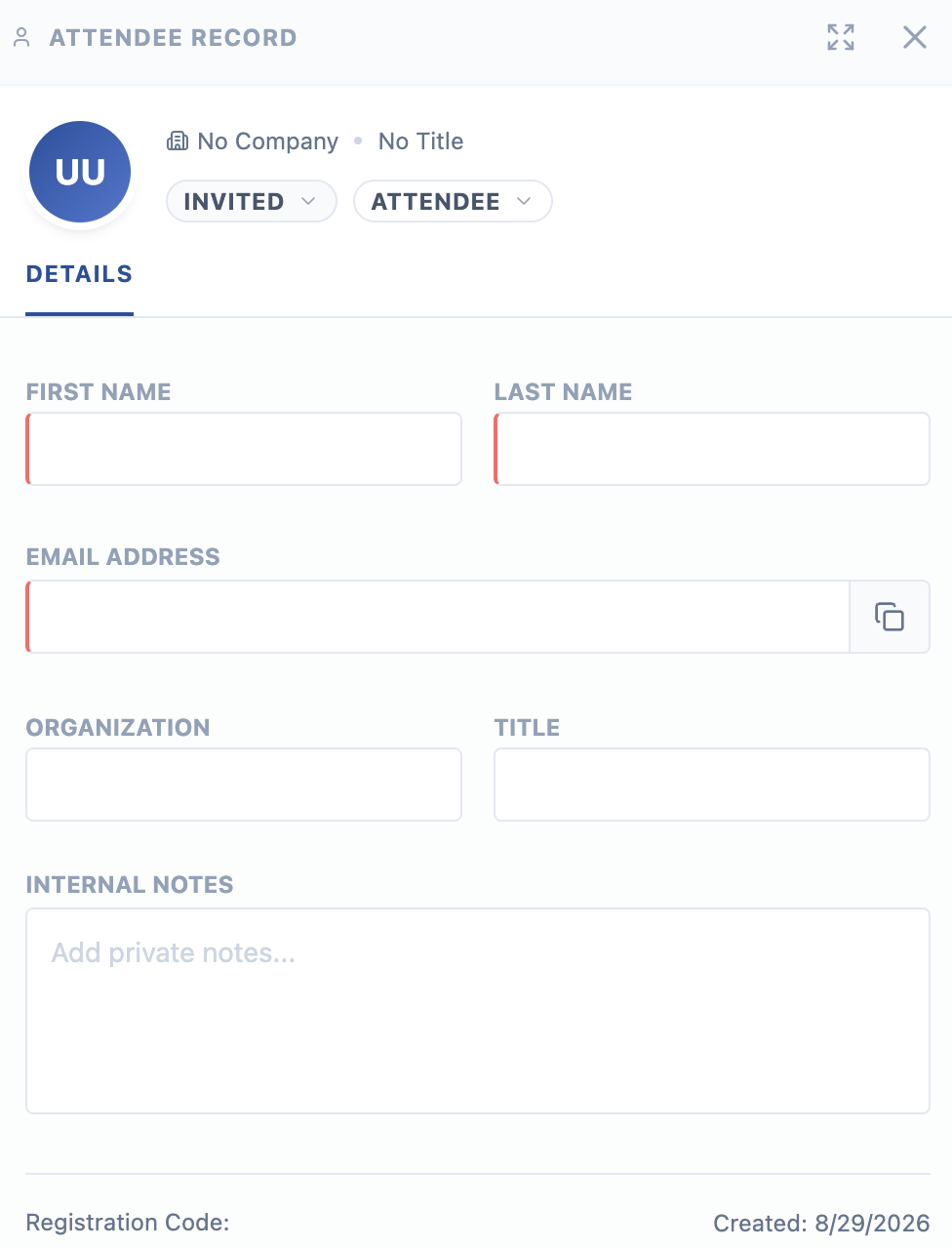Image resolution: width=952 pixels, height=1249 pixels.
Task: Click the No Company label
Action: click(x=268, y=141)
